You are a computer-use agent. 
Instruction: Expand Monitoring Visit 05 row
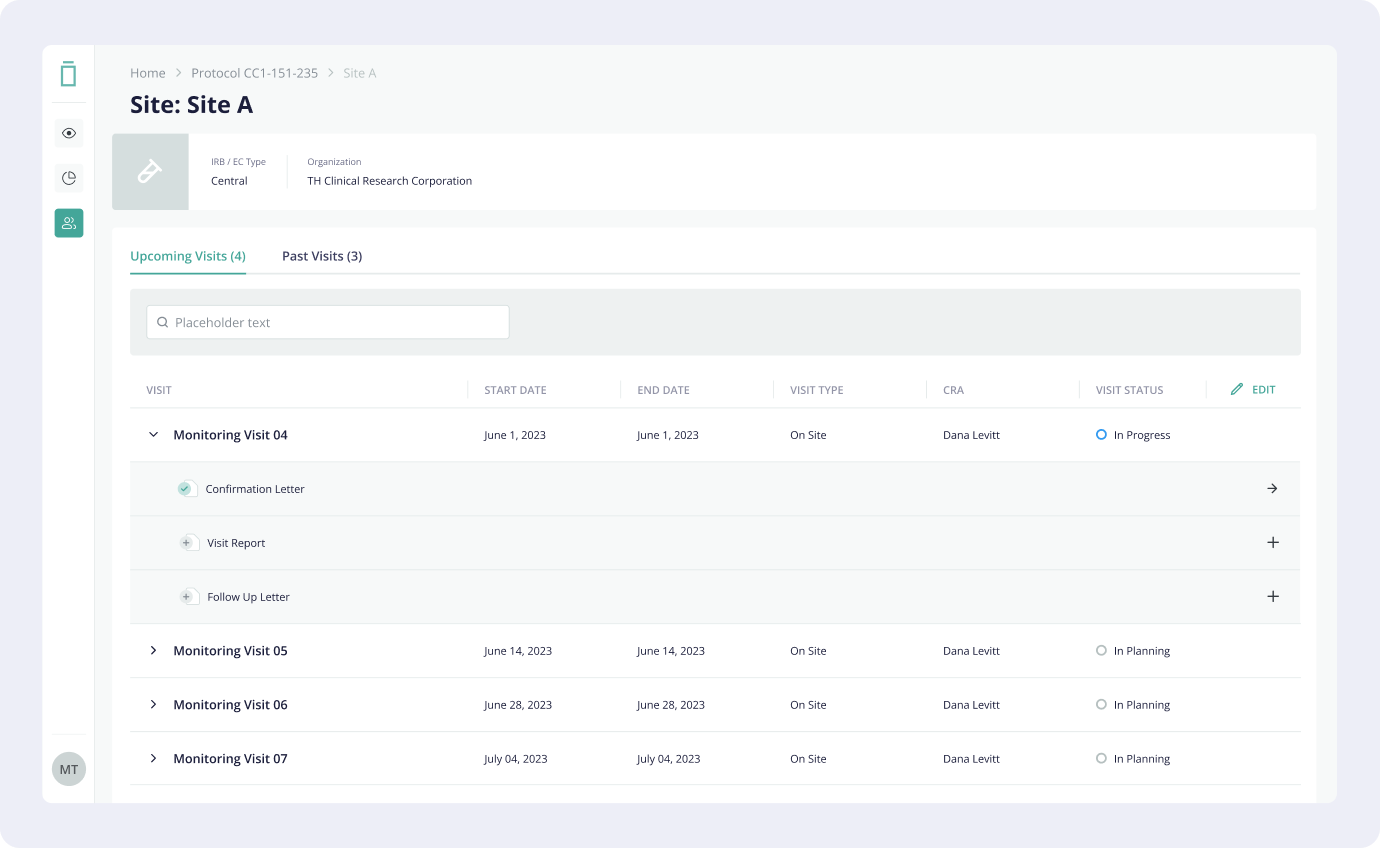click(x=154, y=651)
